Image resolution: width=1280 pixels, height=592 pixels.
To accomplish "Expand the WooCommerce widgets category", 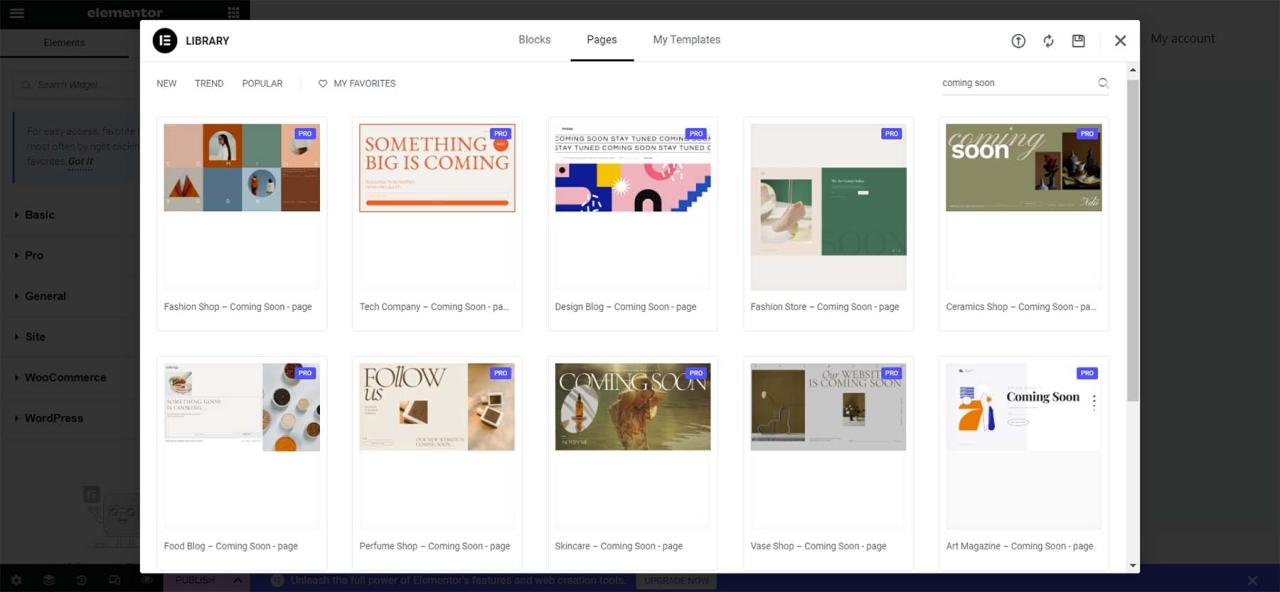I will coord(65,378).
